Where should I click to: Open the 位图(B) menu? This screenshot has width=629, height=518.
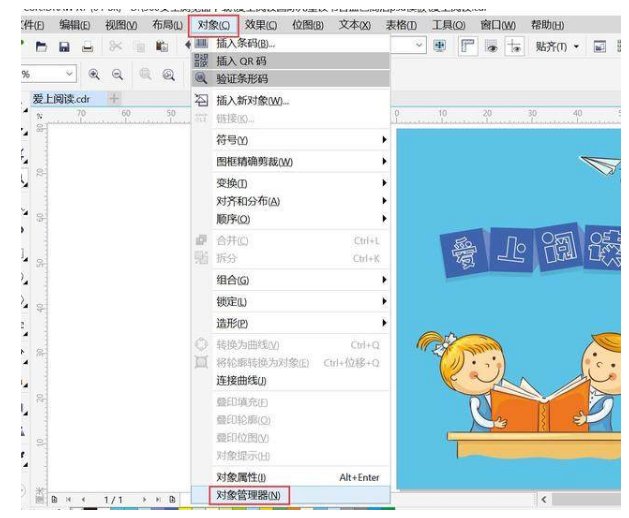tap(308, 25)
